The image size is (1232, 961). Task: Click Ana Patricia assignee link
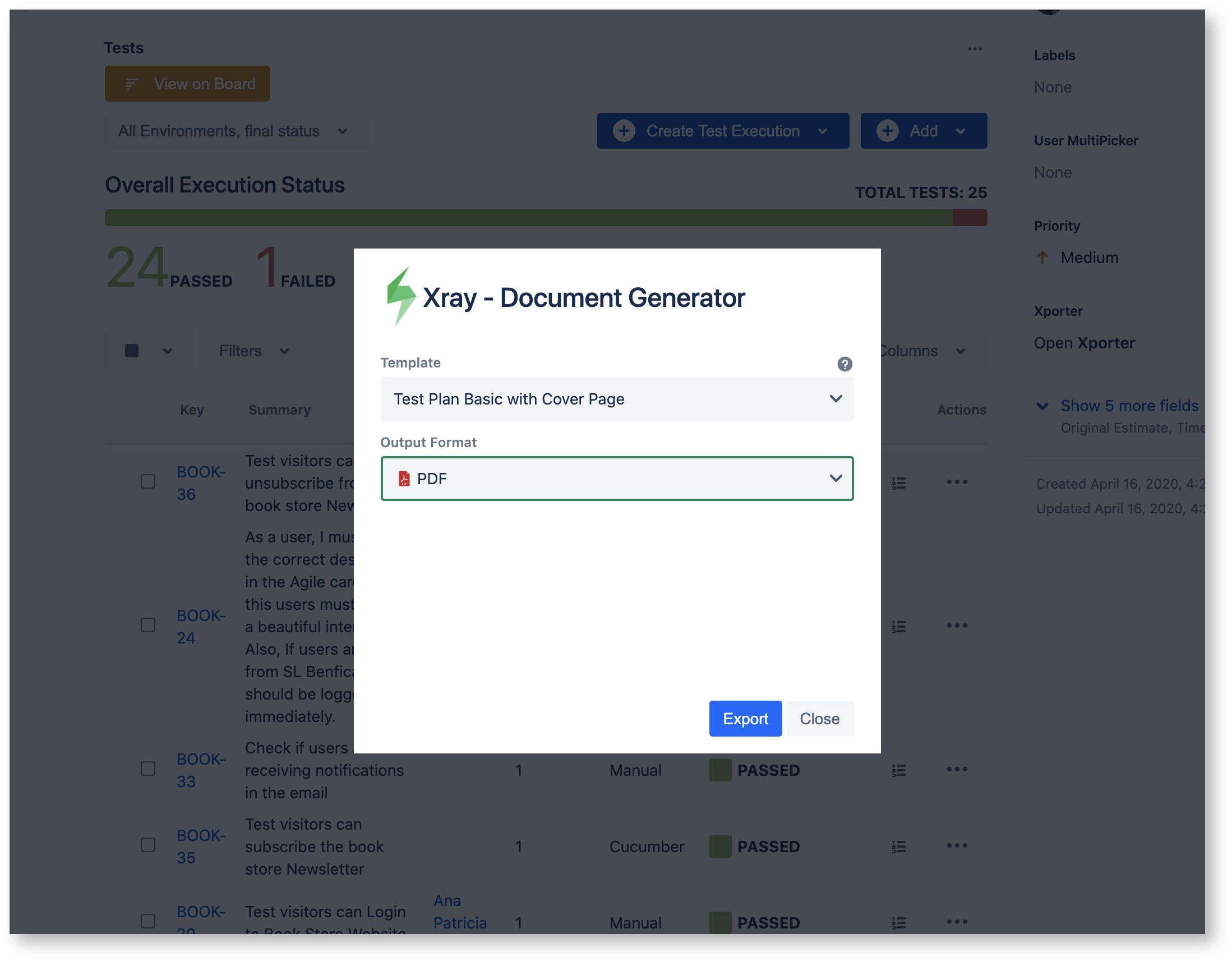459,912
